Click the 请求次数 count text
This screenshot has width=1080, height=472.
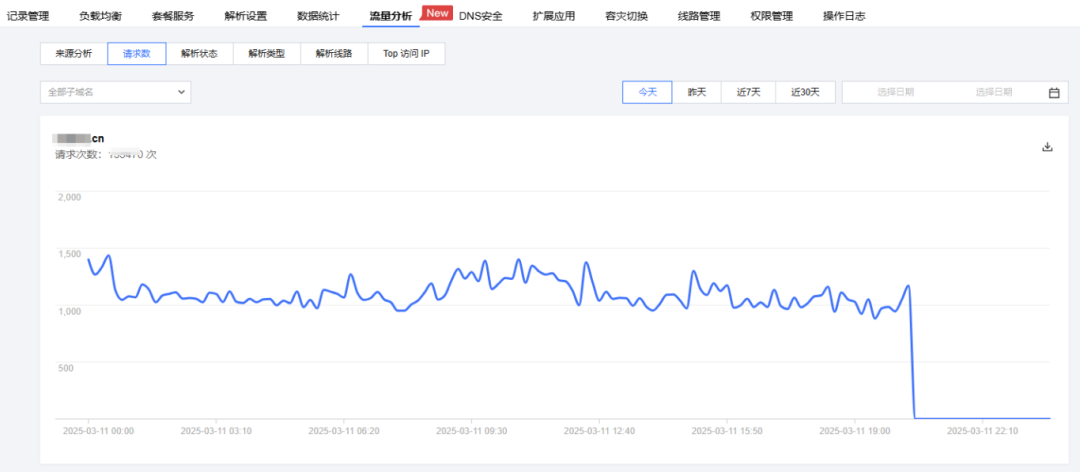pos(106,154)
